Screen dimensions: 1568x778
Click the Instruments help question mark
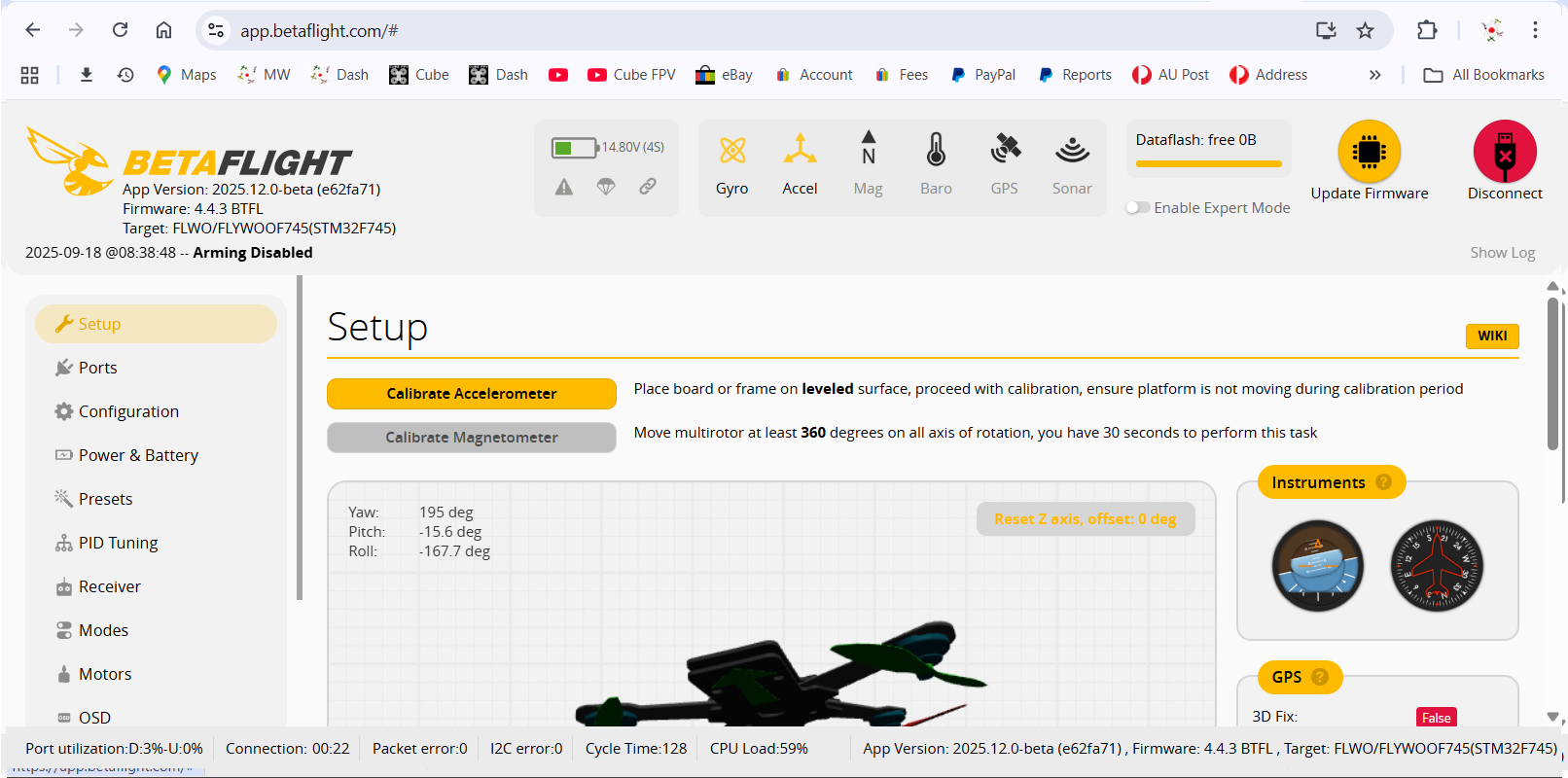click(x=1383, y=482)
